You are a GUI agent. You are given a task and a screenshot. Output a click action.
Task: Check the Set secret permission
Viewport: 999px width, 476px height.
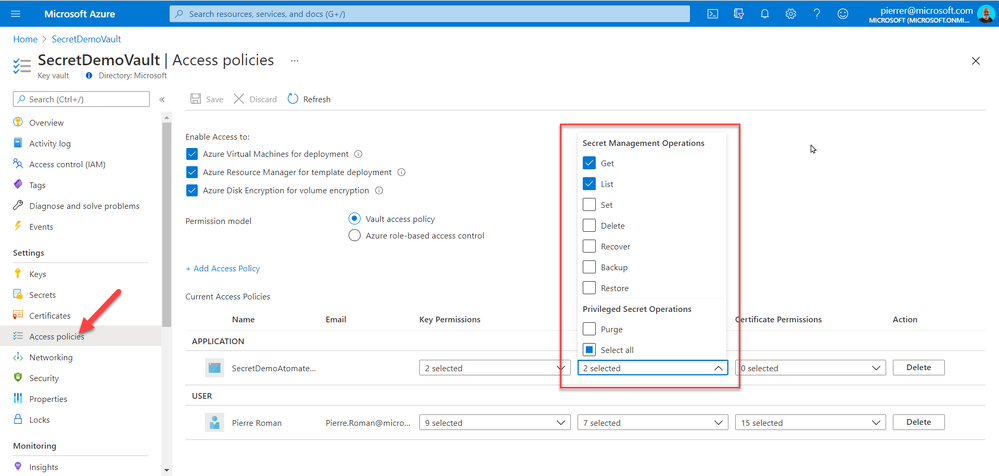589,205
